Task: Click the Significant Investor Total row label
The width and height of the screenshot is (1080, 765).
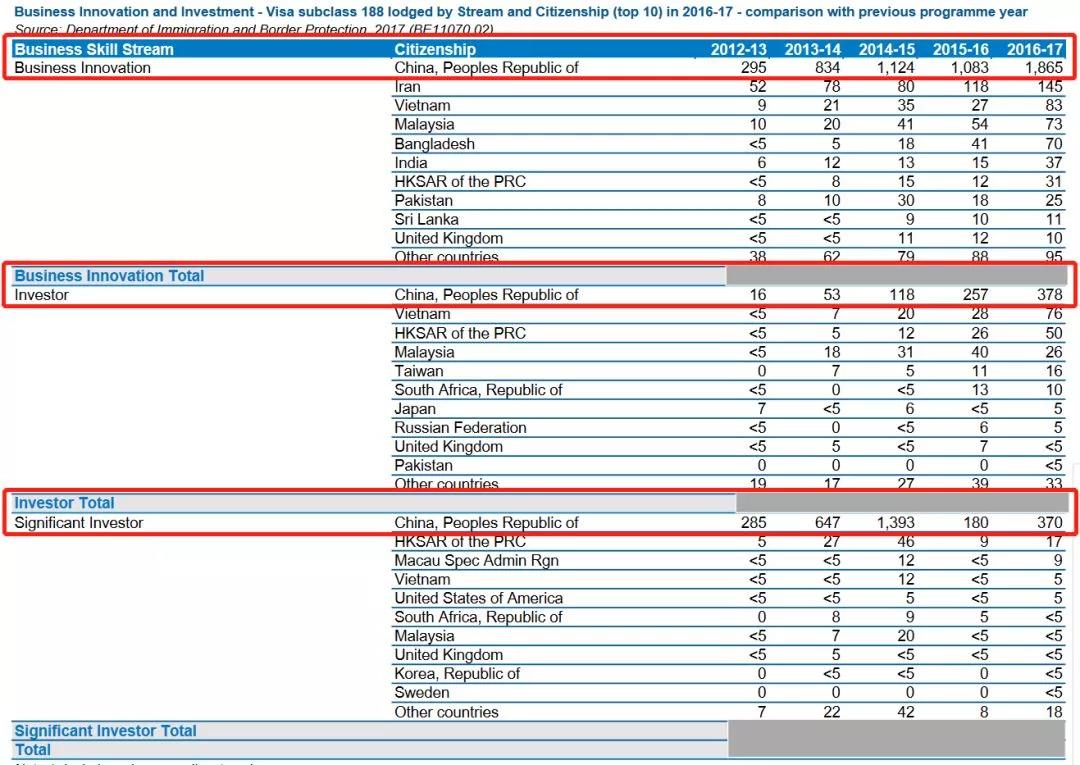Action: (x=105, y=731)
